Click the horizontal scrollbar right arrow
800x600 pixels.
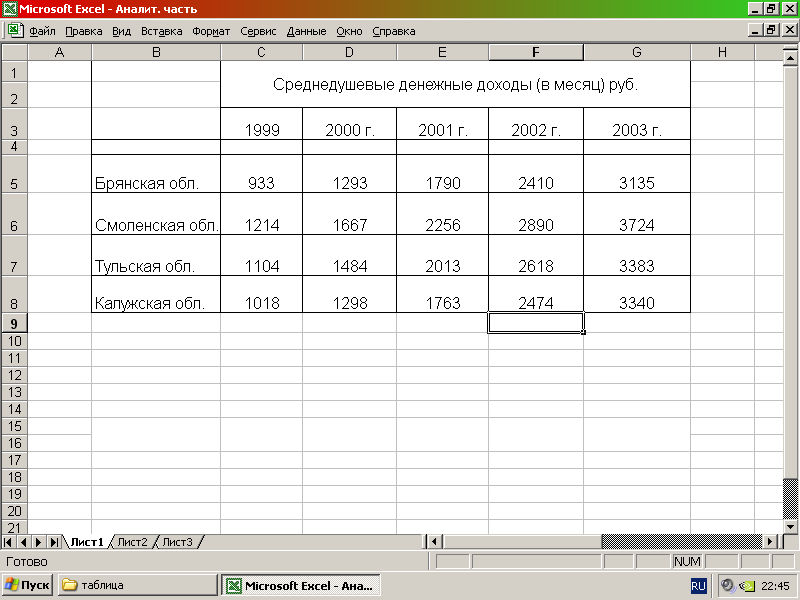(x=770, y=541)
